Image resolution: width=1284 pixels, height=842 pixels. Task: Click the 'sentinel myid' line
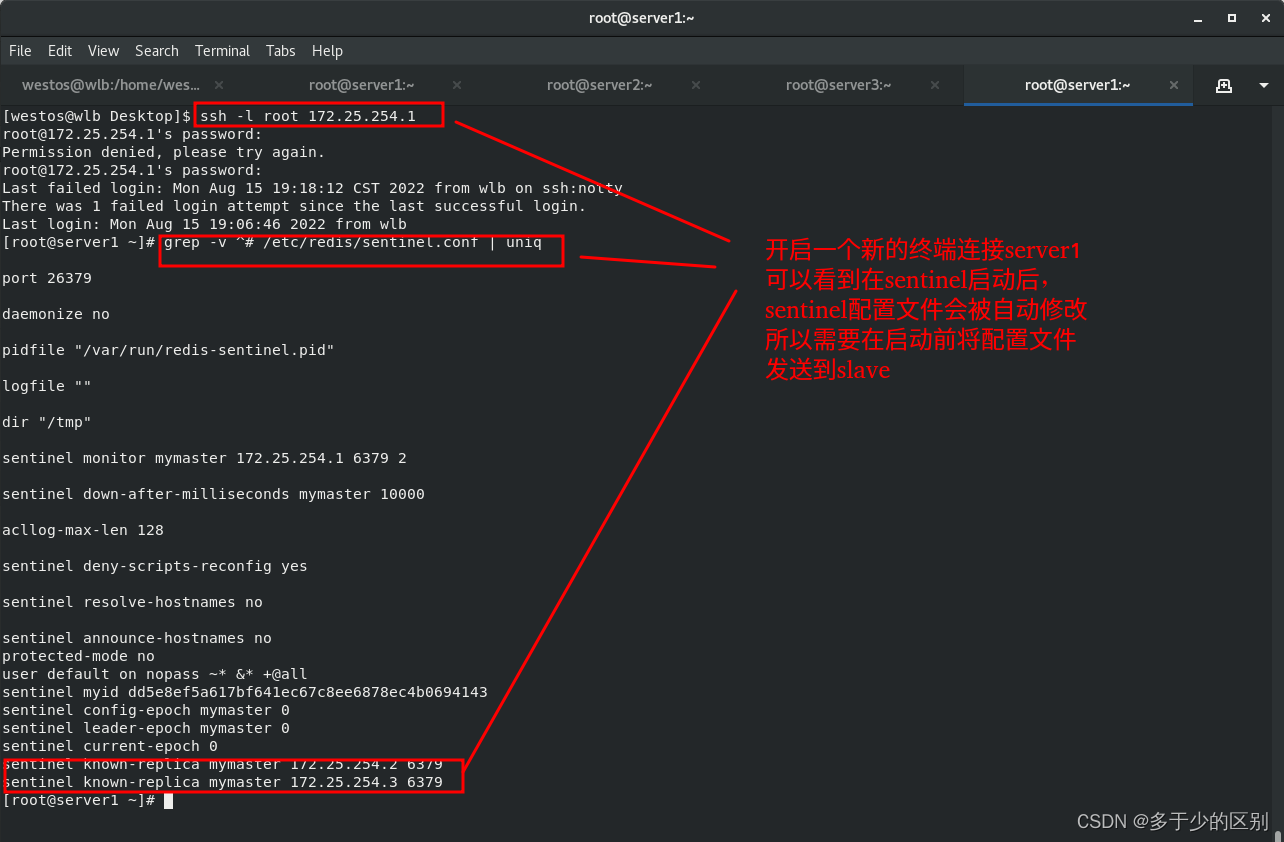tap(245, 692)
